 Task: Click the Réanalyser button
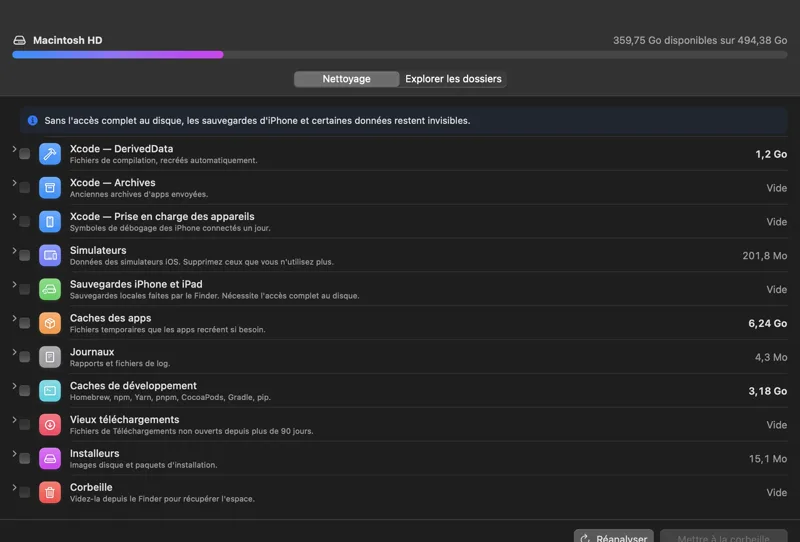click(x=613, y=536)
